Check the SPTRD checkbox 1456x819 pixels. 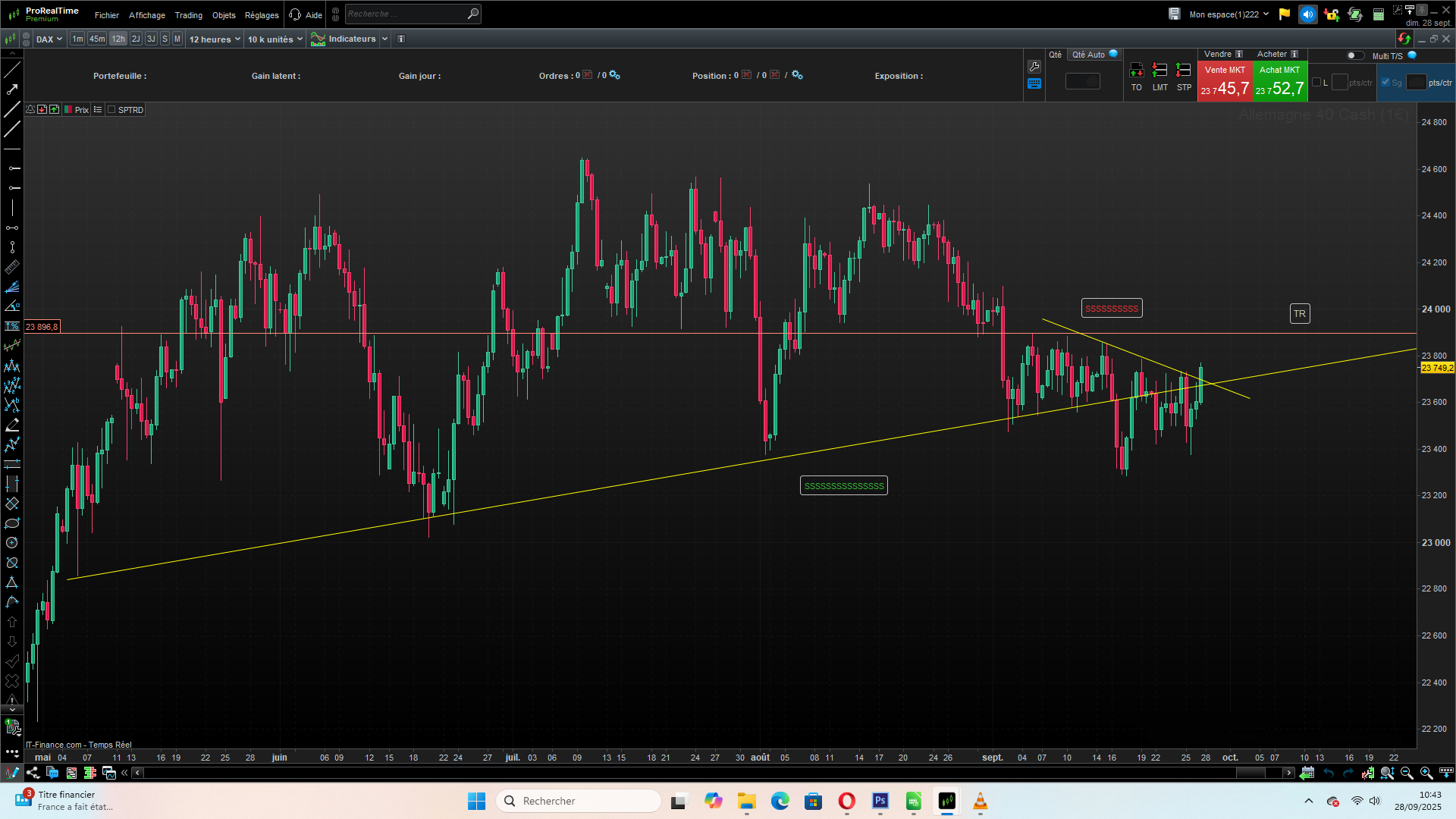(x=111, y=110)
